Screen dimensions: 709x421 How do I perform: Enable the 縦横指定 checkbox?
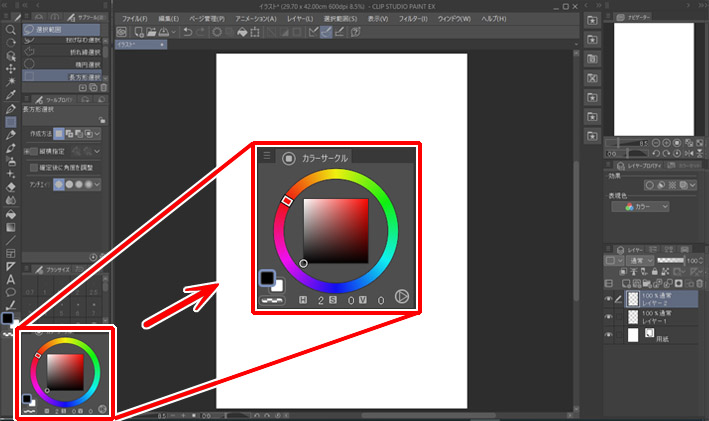tap(33, 152)
